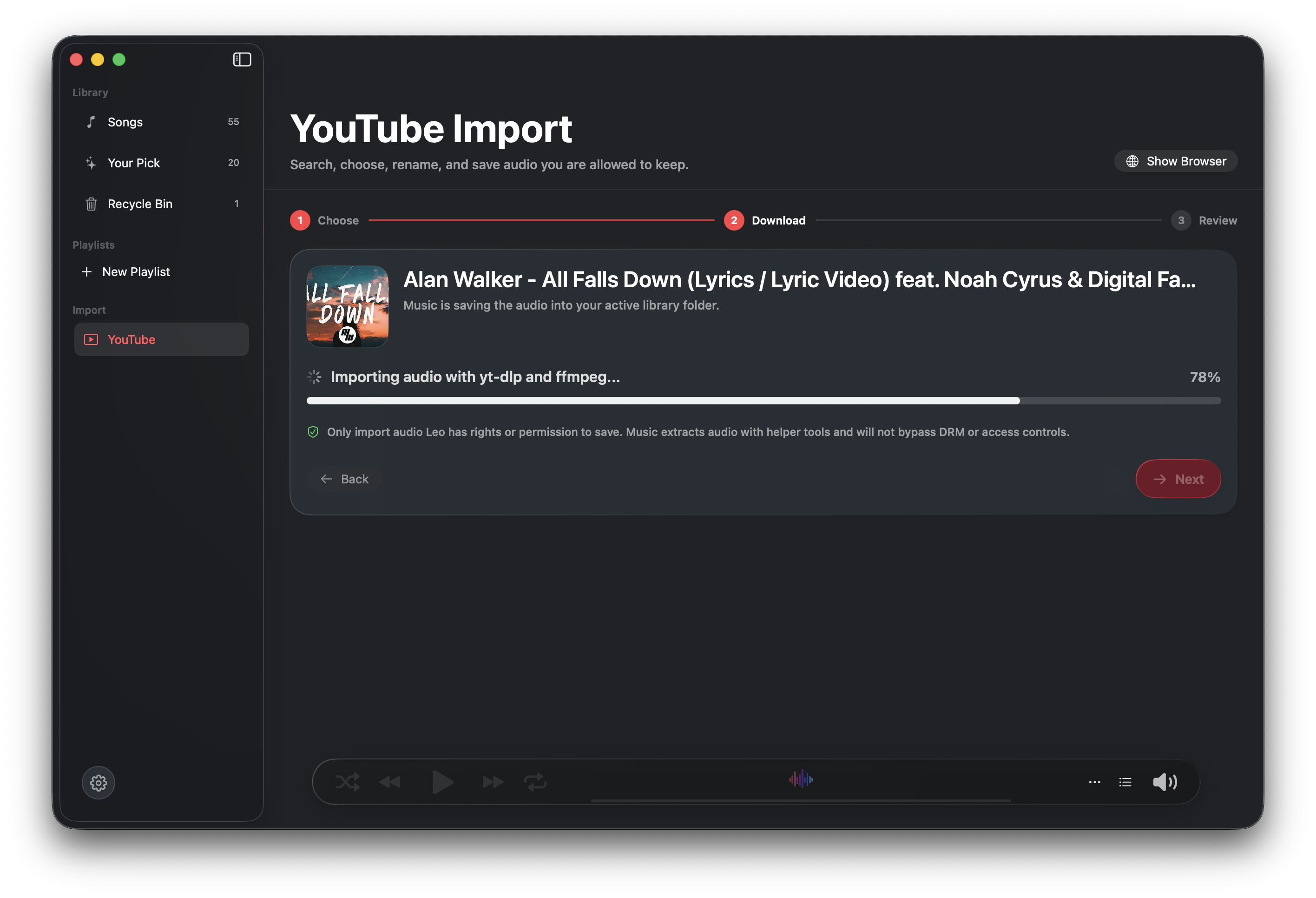1316x898 pixels.
Task: Minimize the window with yellow button
Action: pyautogui.click(x=98, y=59)
